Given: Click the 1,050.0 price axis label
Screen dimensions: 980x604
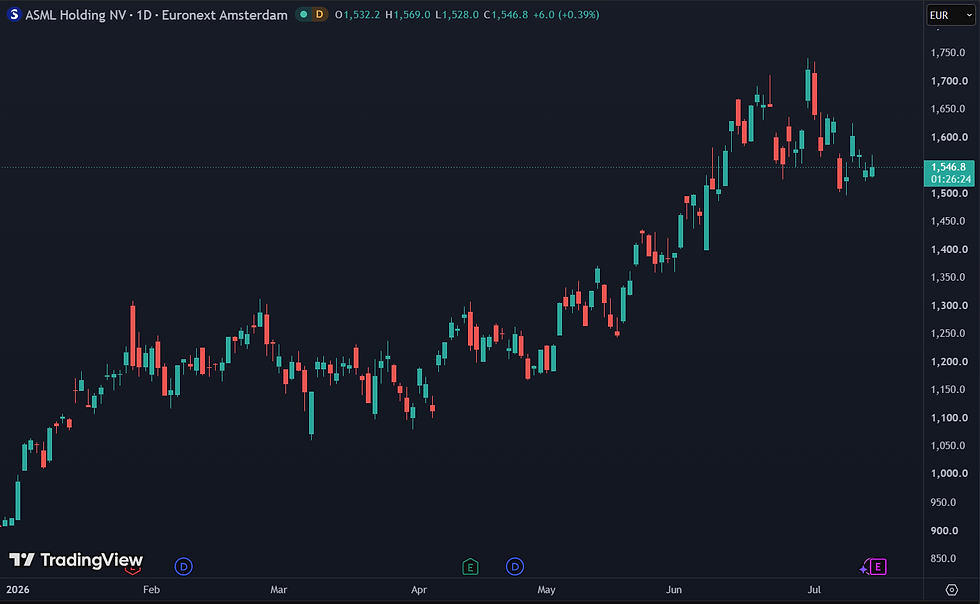Looking at the screenshot, I should [x=948, y=446].
